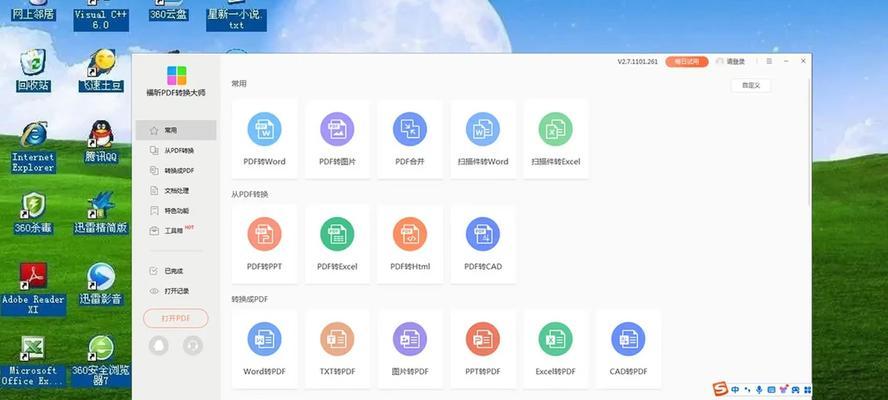
Task: Open the PDF转图片 tool
Action: pos(337,139)
